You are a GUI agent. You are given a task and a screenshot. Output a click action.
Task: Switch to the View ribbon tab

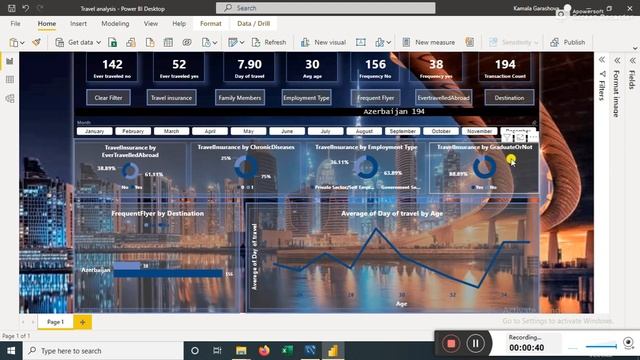[x=151, y=24]
